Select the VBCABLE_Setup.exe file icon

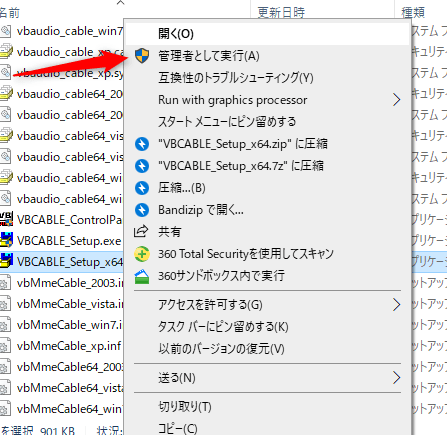6,240
